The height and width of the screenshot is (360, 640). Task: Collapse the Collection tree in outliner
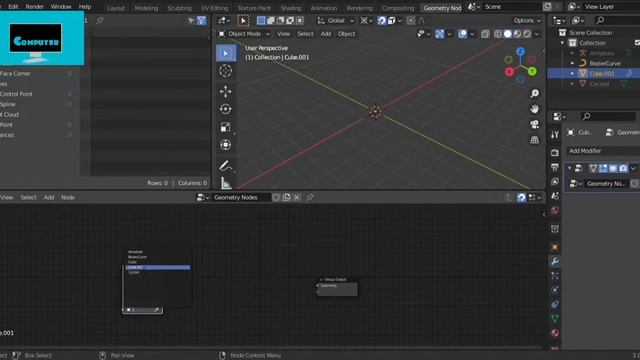click(x=562, y=43)
